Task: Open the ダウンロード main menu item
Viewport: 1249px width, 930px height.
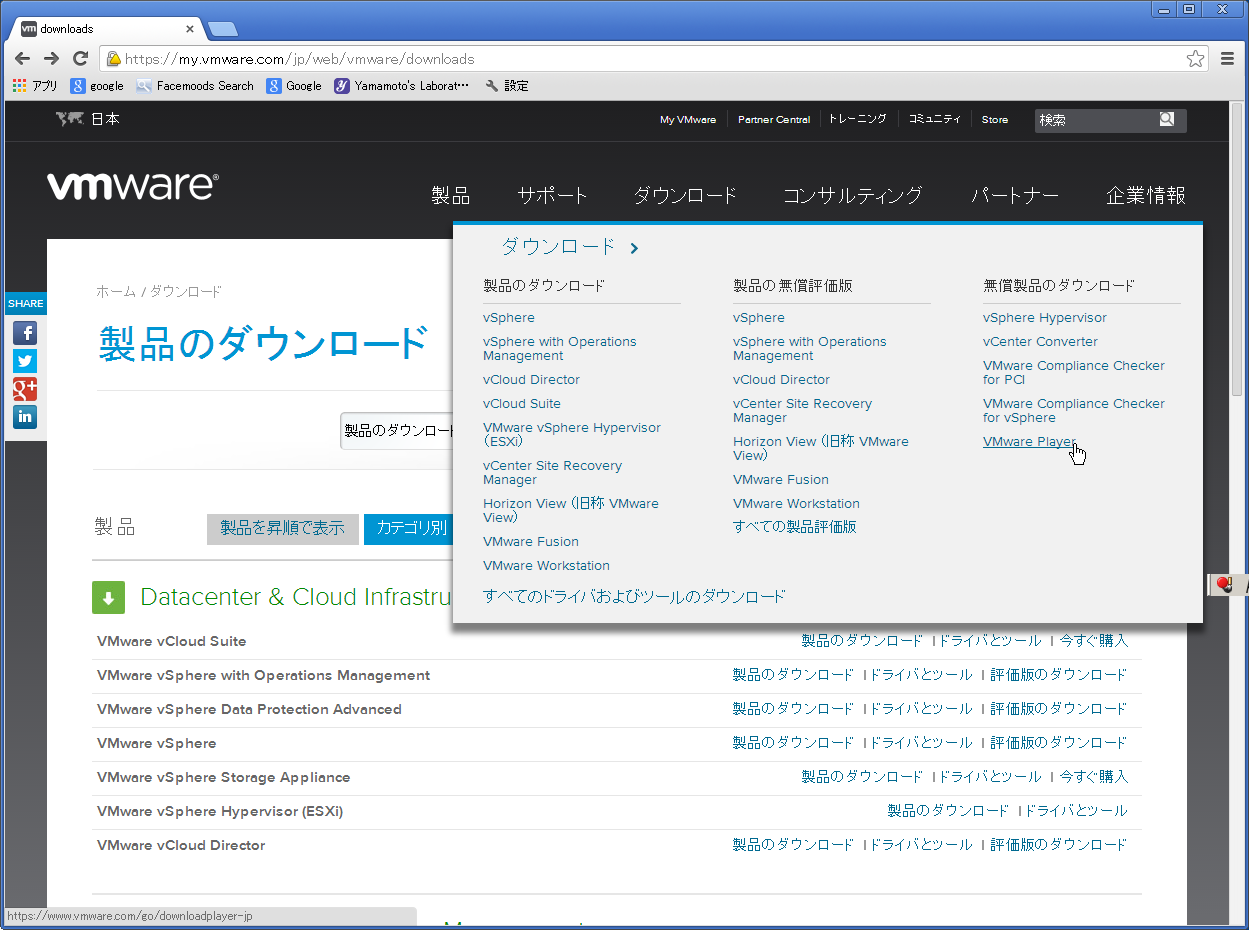Action: pos(685,196)
